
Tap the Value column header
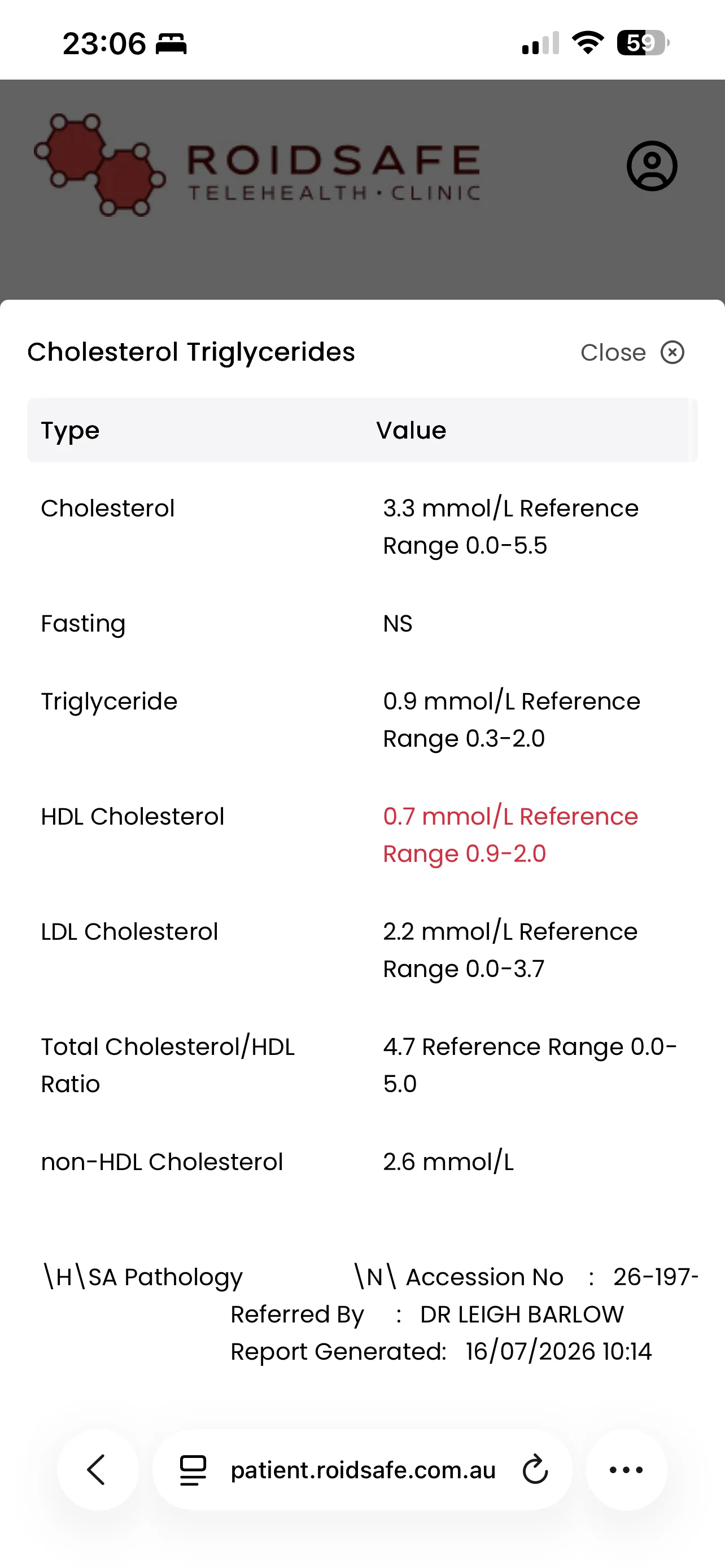(411, 430)
